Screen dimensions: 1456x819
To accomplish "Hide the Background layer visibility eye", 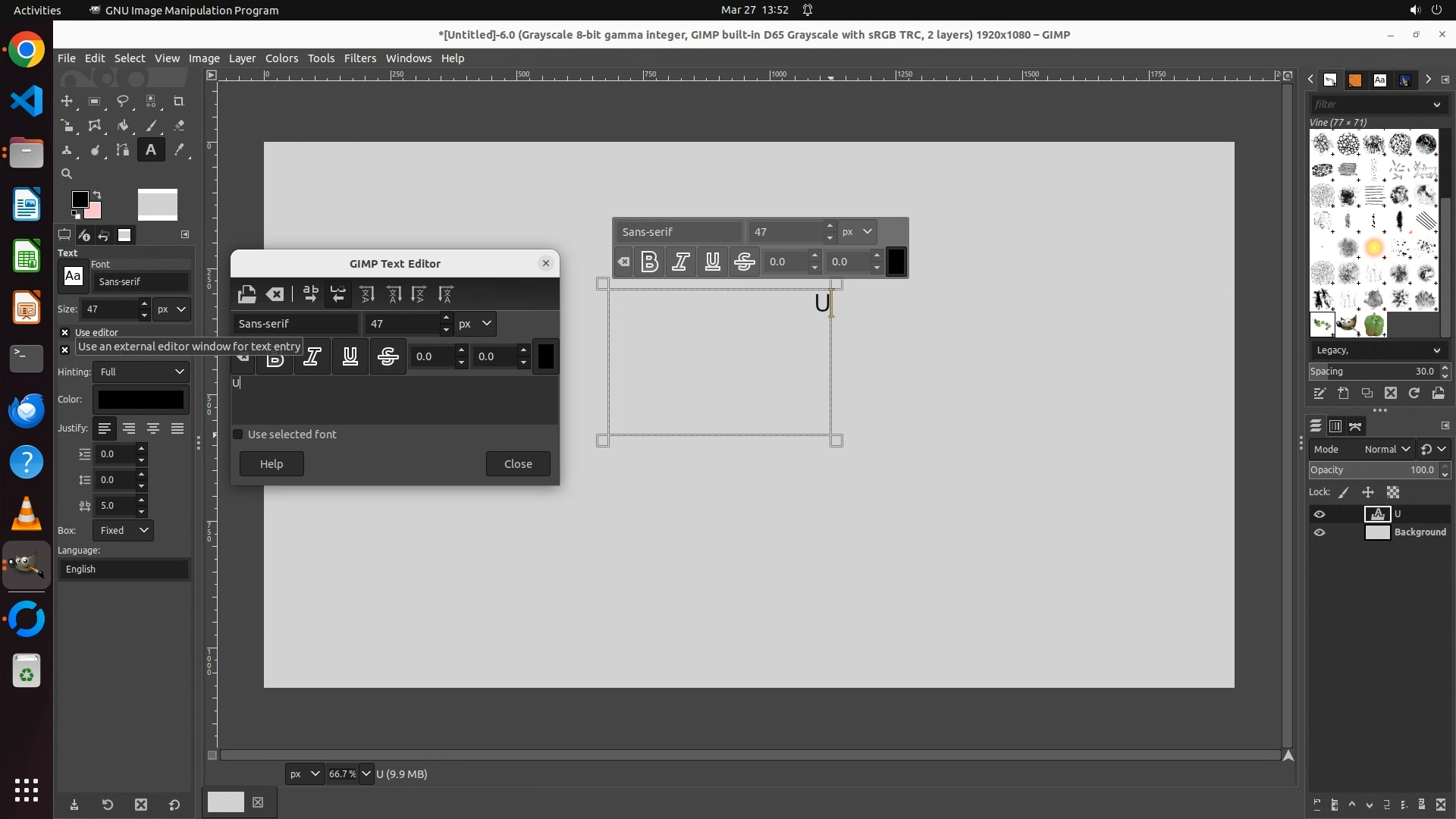I will pyautogui.click(x=1319, y=532).
